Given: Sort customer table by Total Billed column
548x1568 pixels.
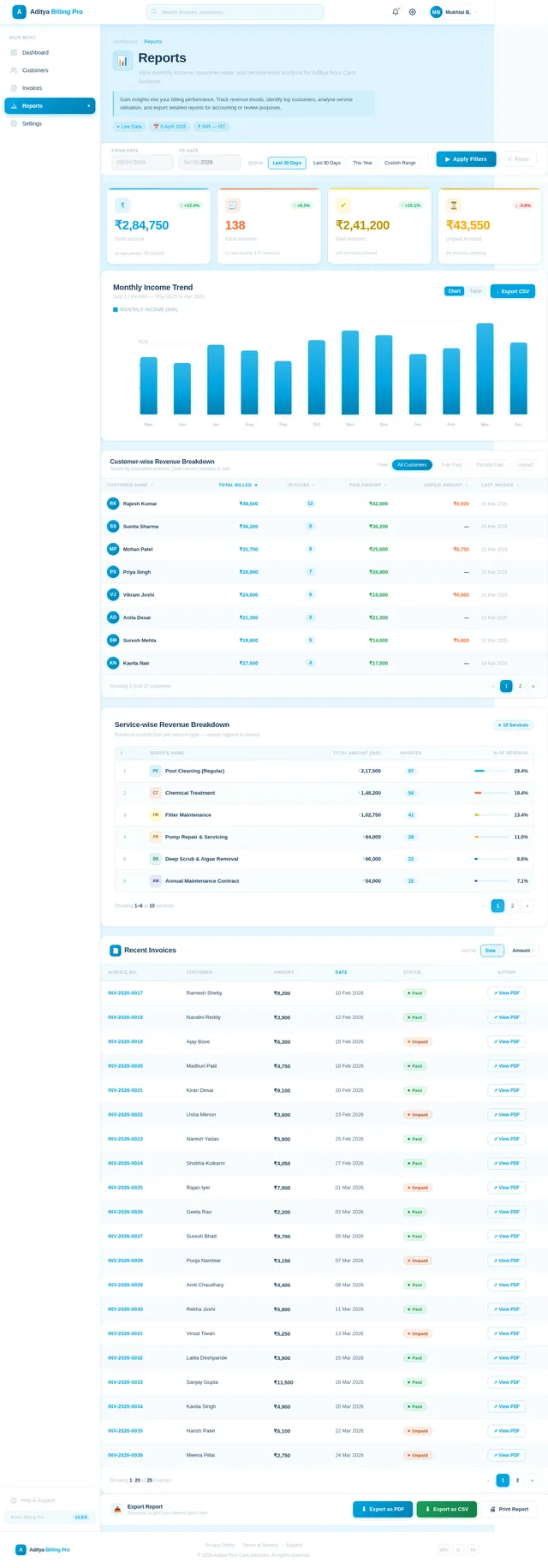Looking at the screenshot, I should 238,485.
